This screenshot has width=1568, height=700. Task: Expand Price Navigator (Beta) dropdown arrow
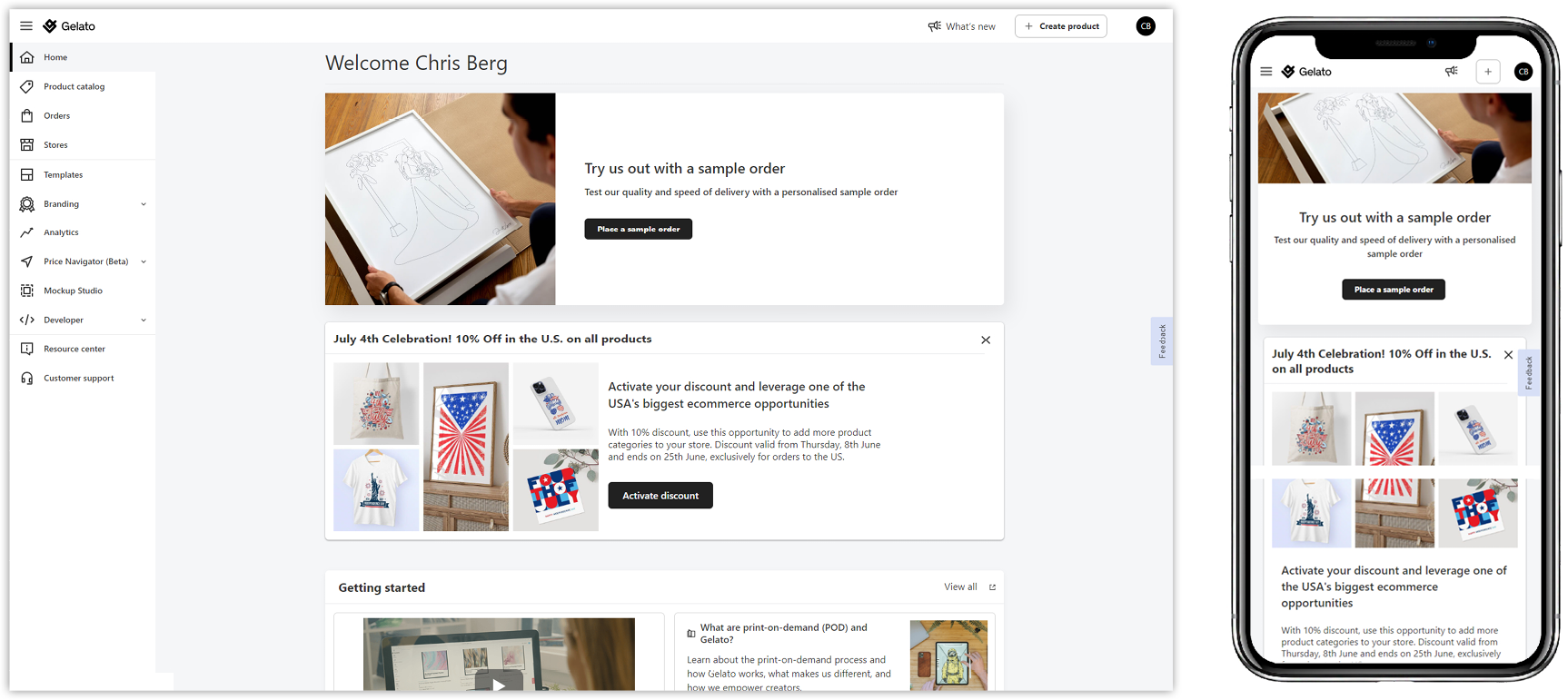point(144,261)
